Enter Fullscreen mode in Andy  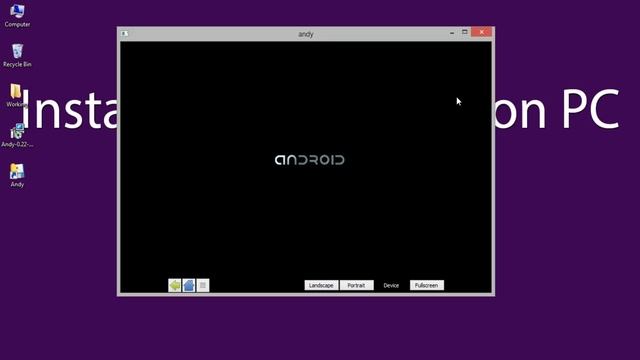tap(427, 285)
